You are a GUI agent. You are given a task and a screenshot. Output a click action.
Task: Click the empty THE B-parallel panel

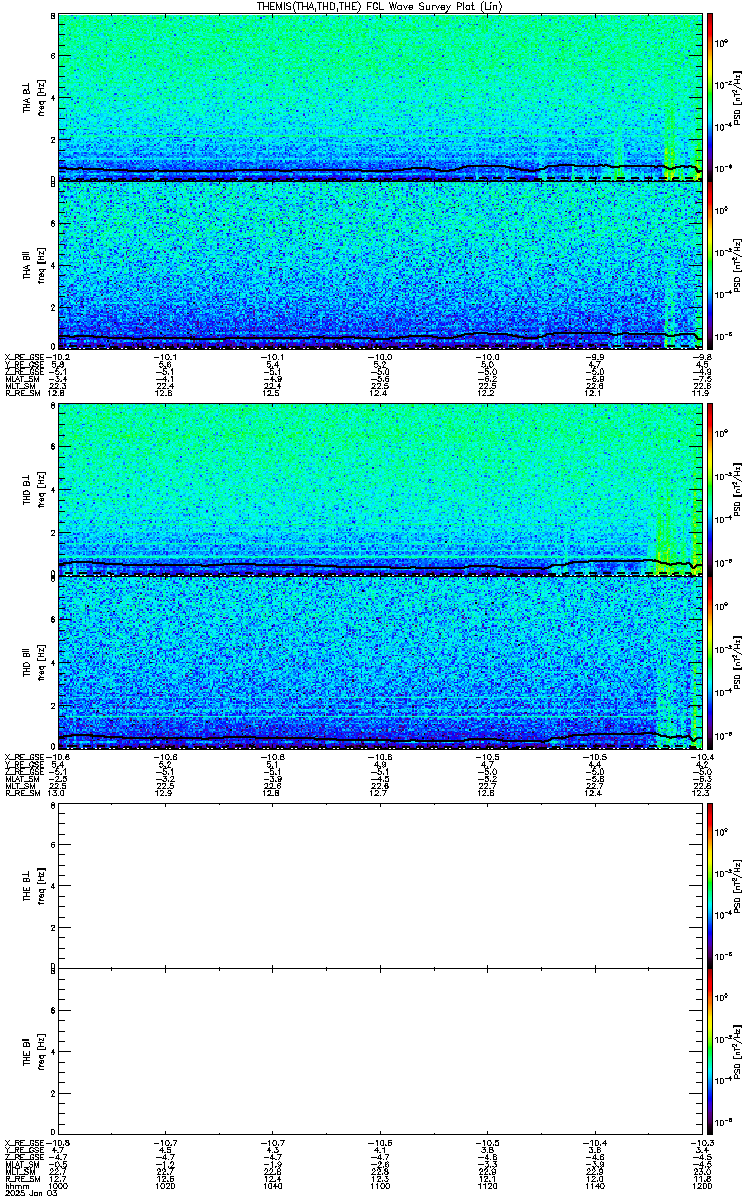[x=380, y=1053]
